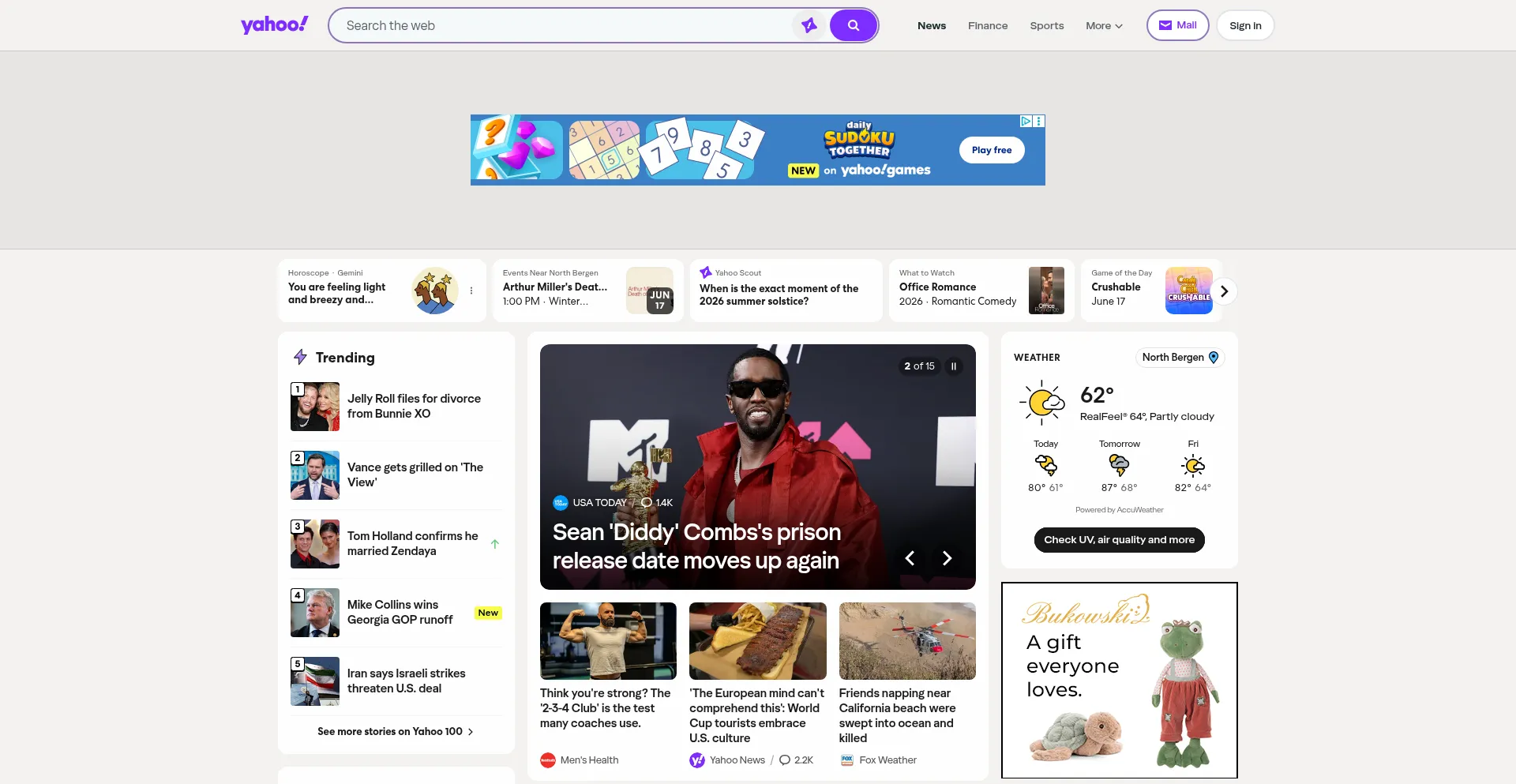Click the Men's Health source icon
This screenshot has width=1516, height=784.
click(548, 760)
